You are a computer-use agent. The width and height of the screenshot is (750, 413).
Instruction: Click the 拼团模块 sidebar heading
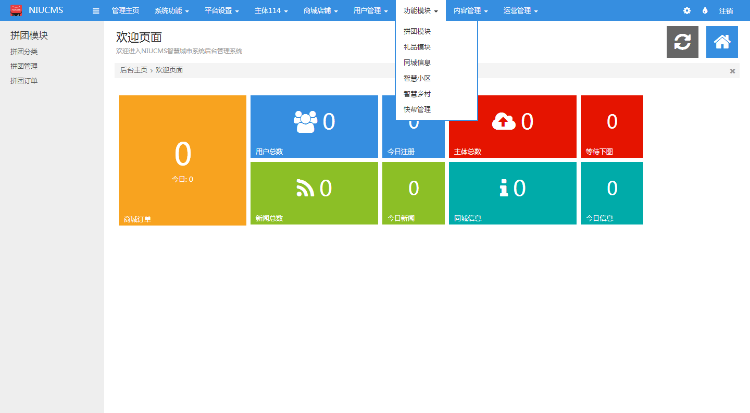point(29,35)
